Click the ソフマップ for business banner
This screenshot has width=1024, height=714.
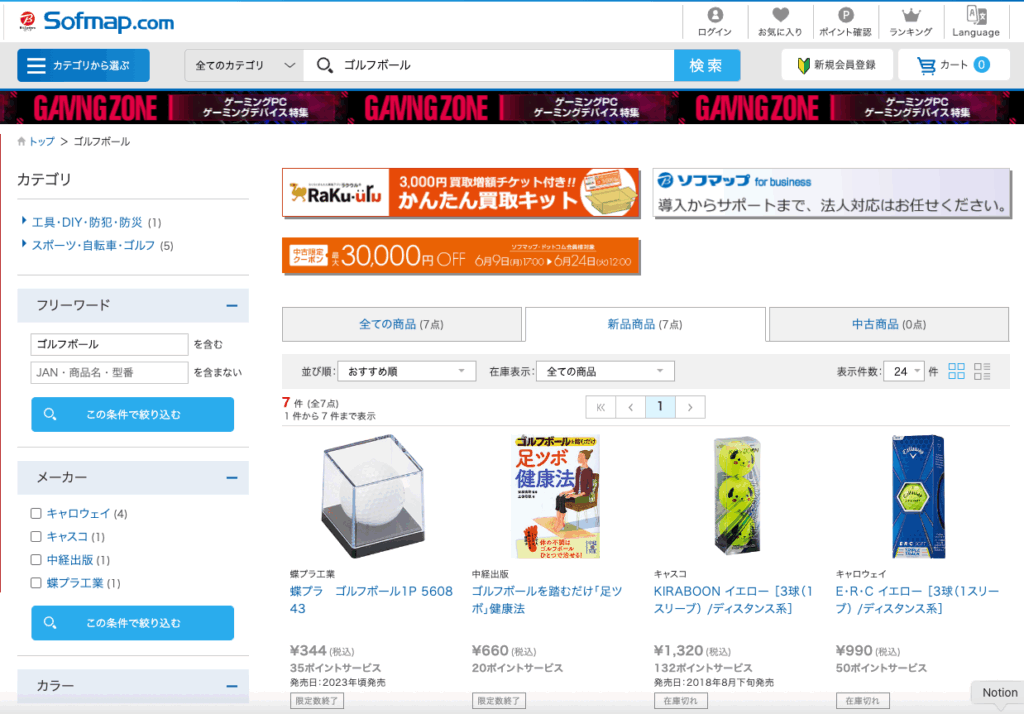click(x=831, y=193)
